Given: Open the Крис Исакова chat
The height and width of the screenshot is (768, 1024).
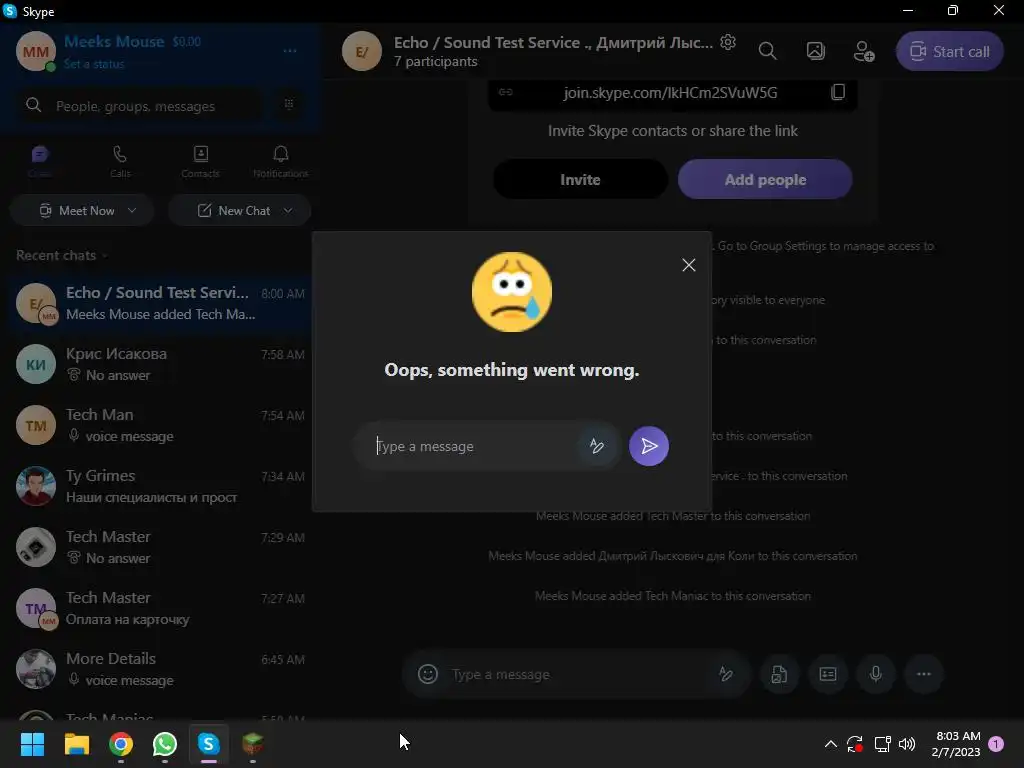Looking at the screenshot, I should [x=160, y=364].
